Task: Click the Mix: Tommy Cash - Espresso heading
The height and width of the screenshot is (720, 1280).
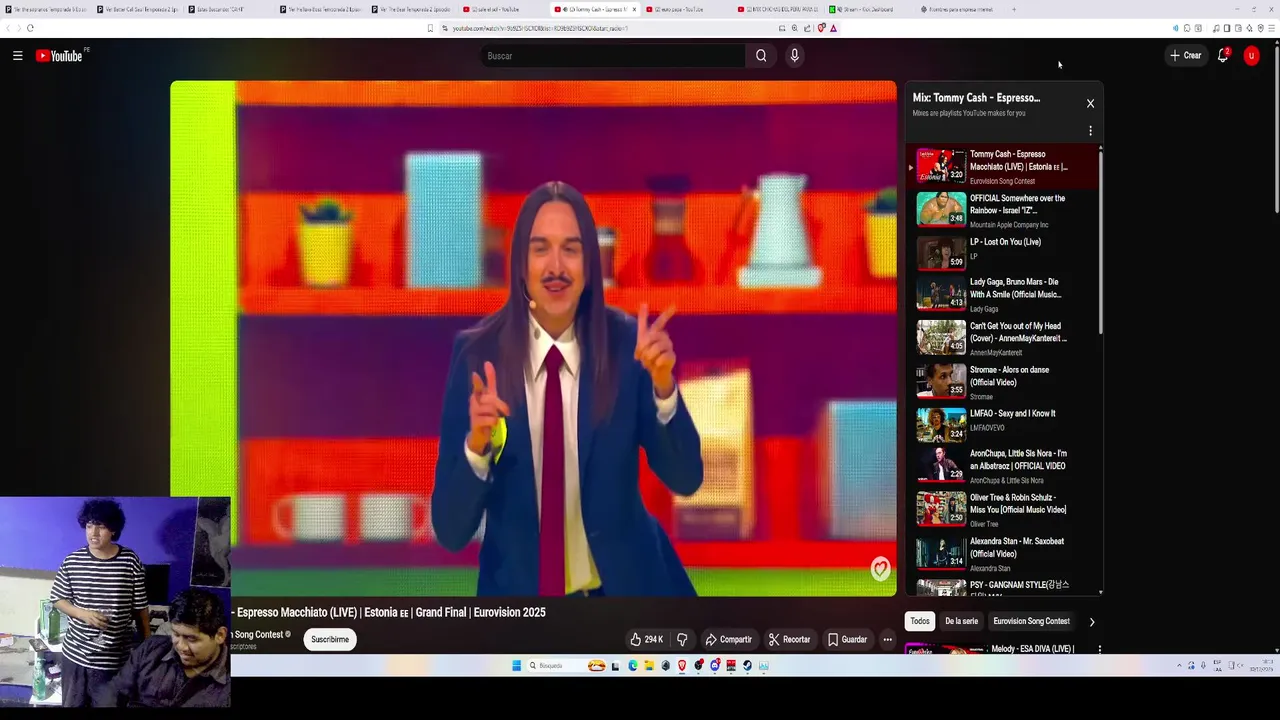Action: click(976, 98)
